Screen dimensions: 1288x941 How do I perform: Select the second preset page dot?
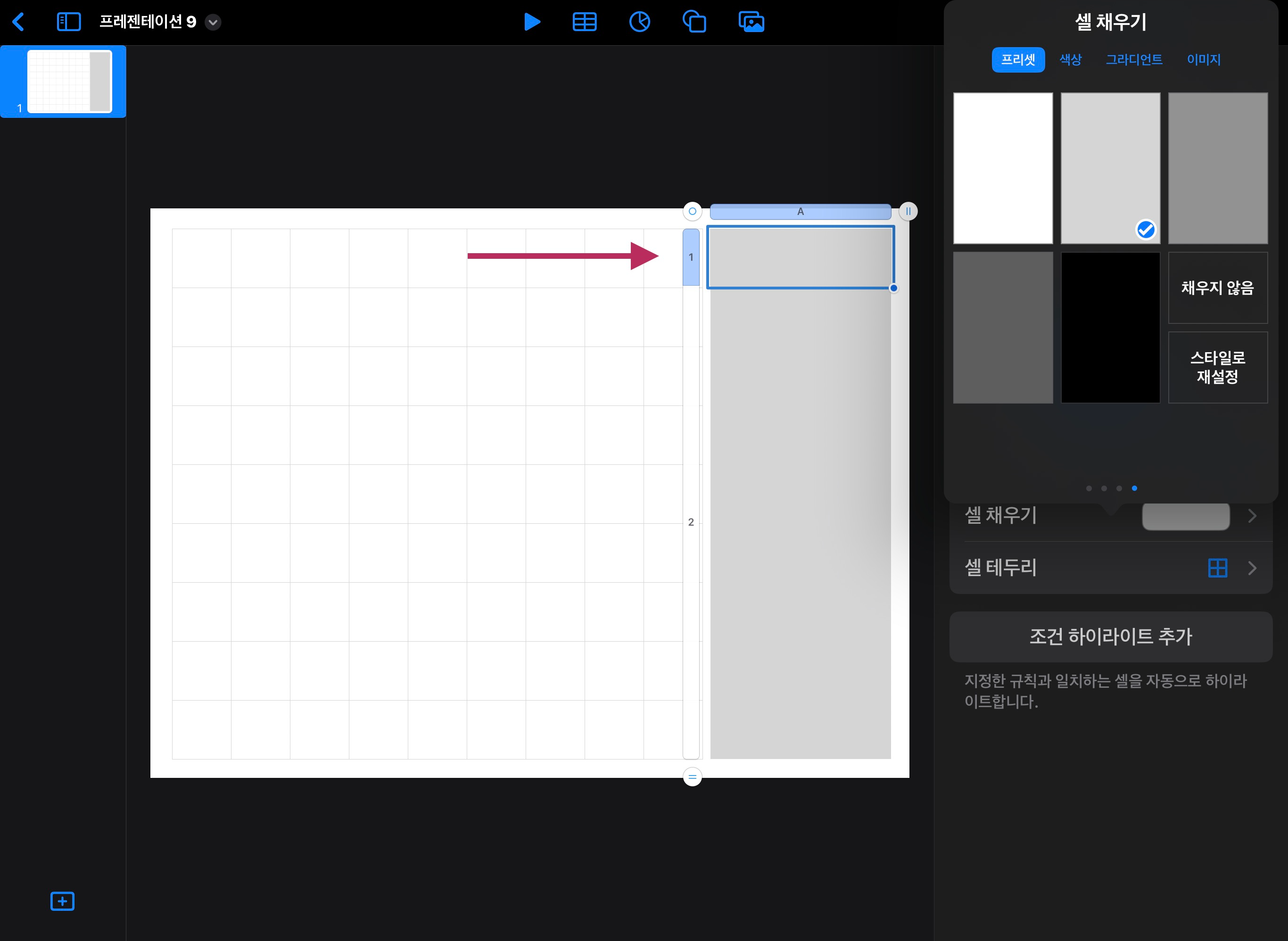[1104, 488]
